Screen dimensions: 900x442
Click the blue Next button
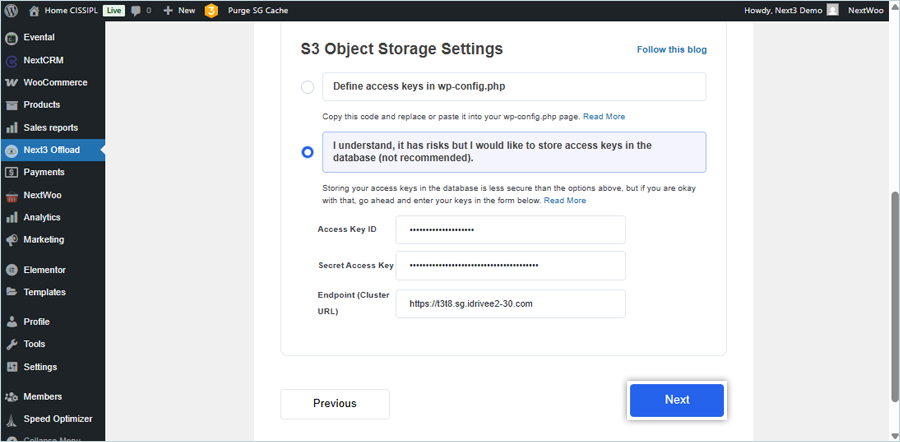[x=676, y=400]
